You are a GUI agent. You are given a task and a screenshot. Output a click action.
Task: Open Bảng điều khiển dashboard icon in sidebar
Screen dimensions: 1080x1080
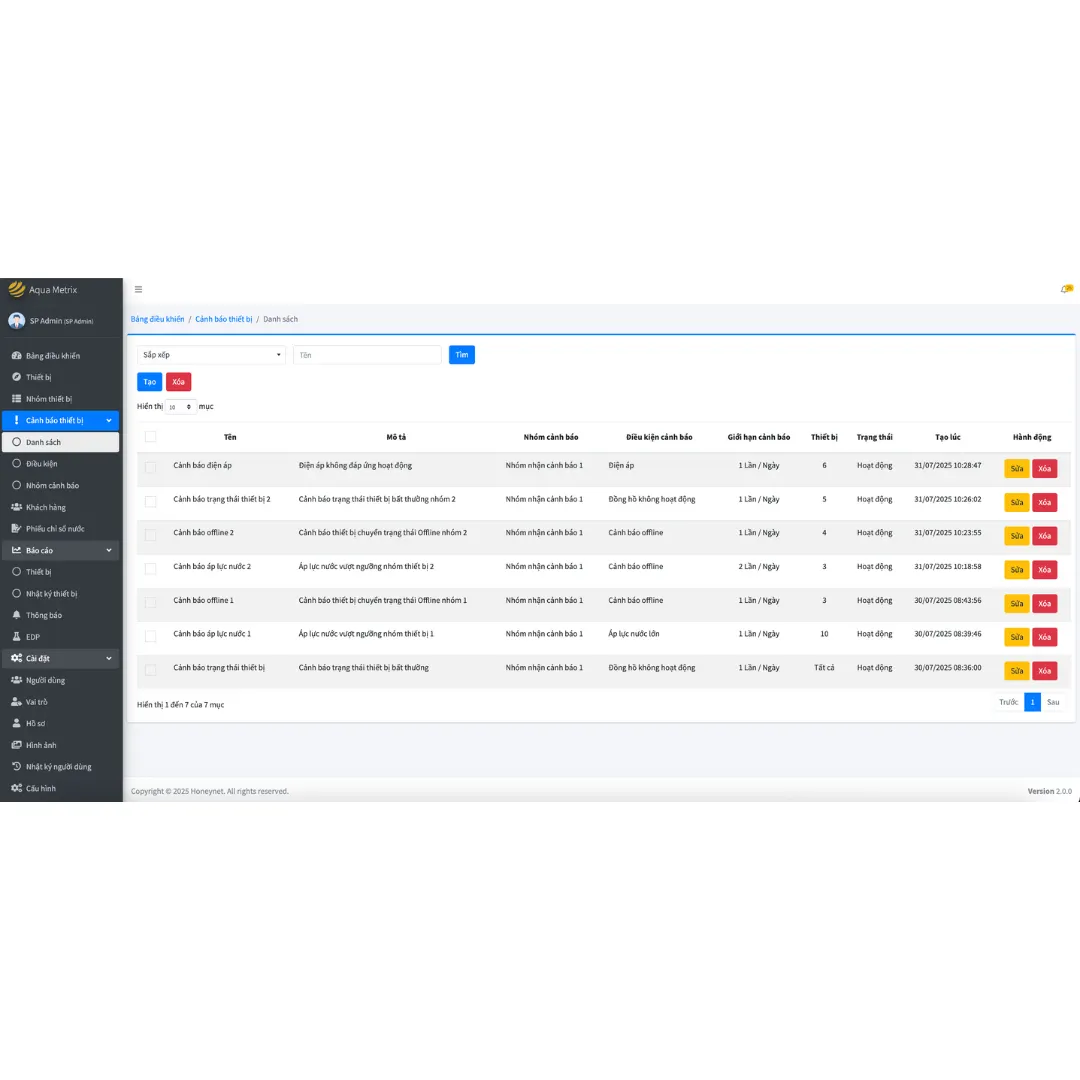(x=16, y=356)
